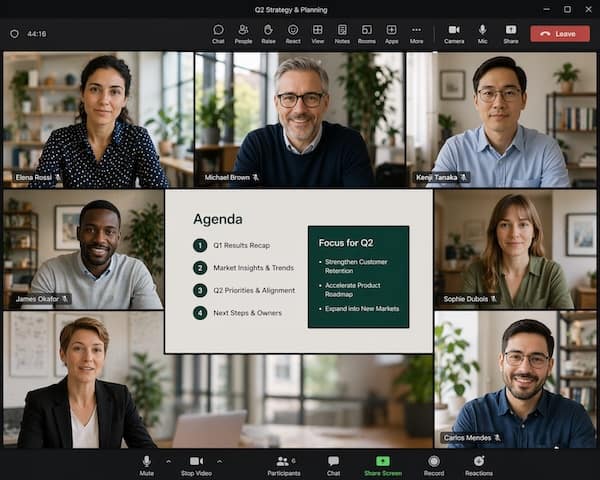Screen dimensions: 600x480
Task: Click agenda item 'Q1 Results Recap'
Action: tap(241, 245)
